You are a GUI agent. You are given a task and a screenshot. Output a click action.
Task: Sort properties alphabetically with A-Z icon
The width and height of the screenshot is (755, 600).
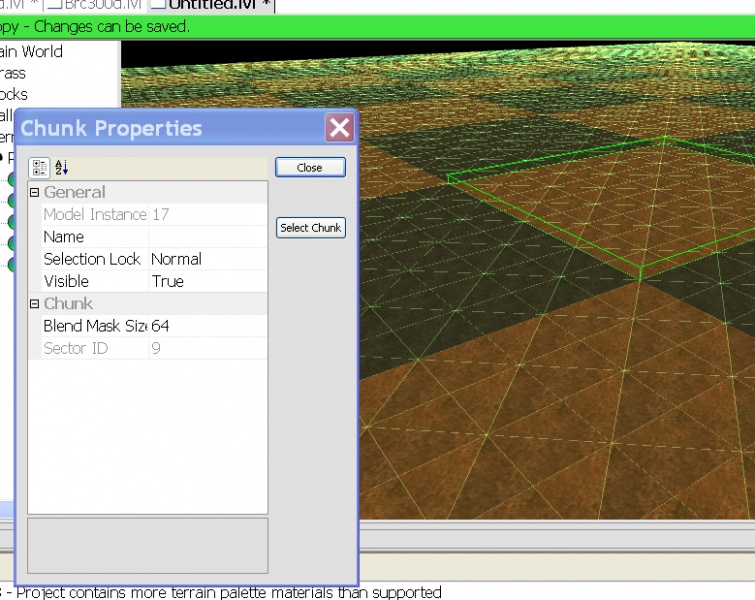(x=61, y=167)
